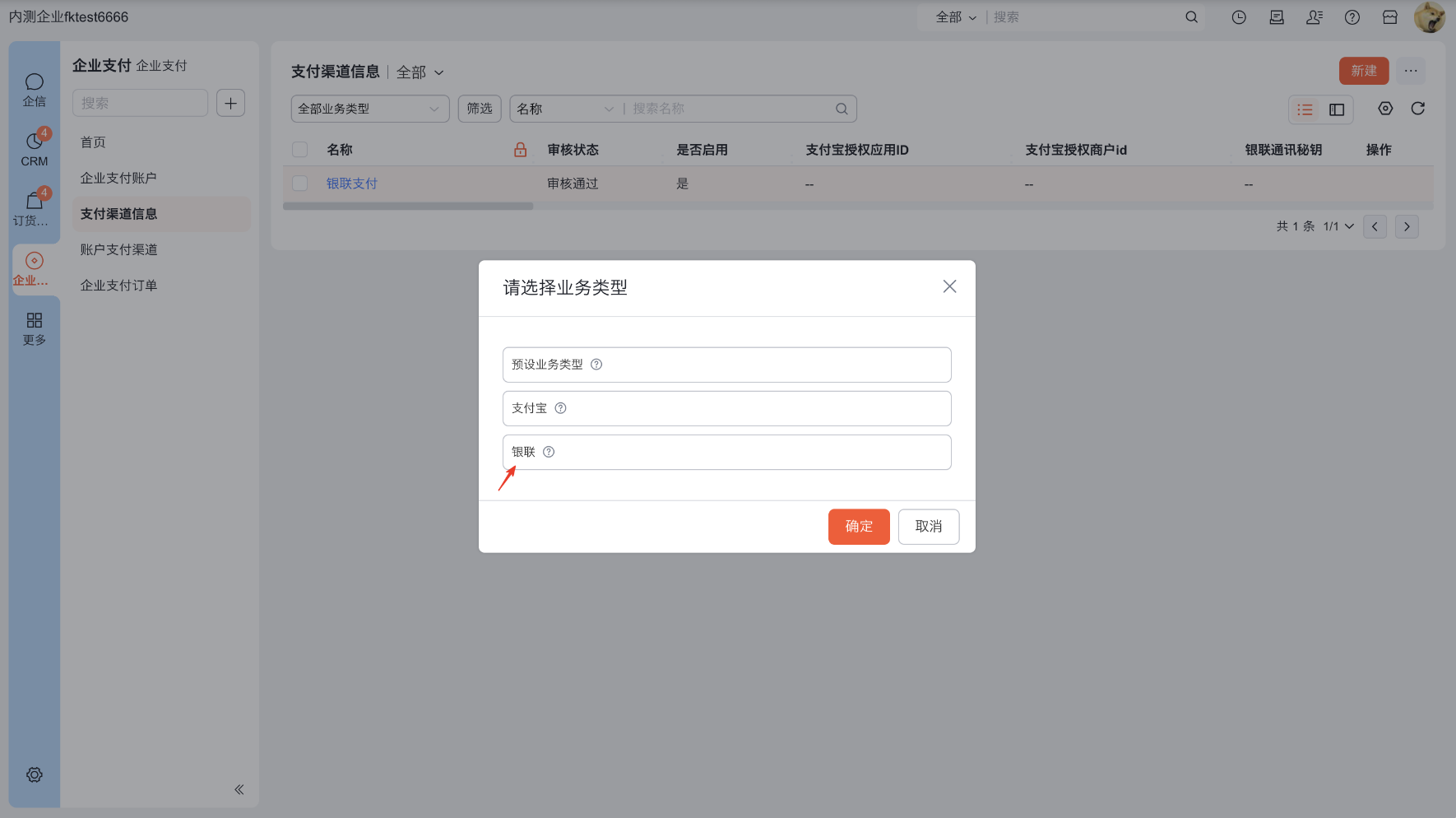
Task: Collapse the navigation panel with double-chevron
Action: (239, 789)
